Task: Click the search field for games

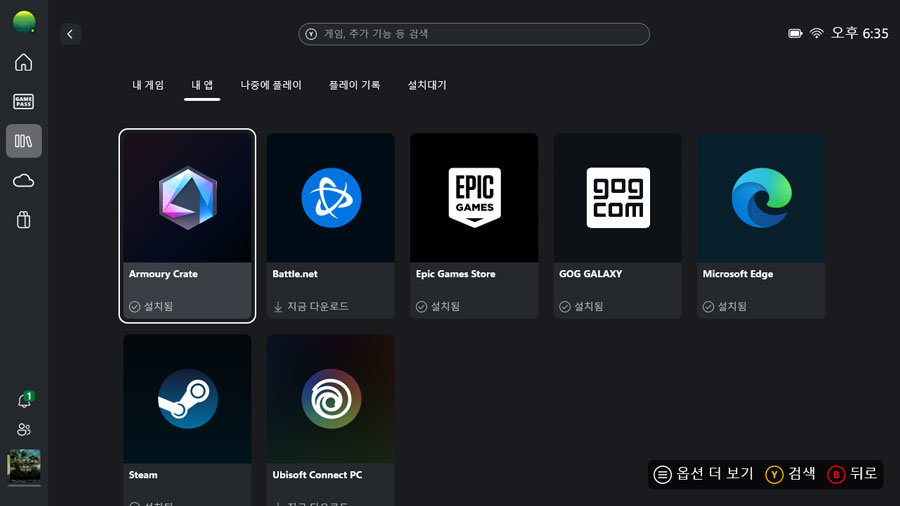Action: (474, 34)
